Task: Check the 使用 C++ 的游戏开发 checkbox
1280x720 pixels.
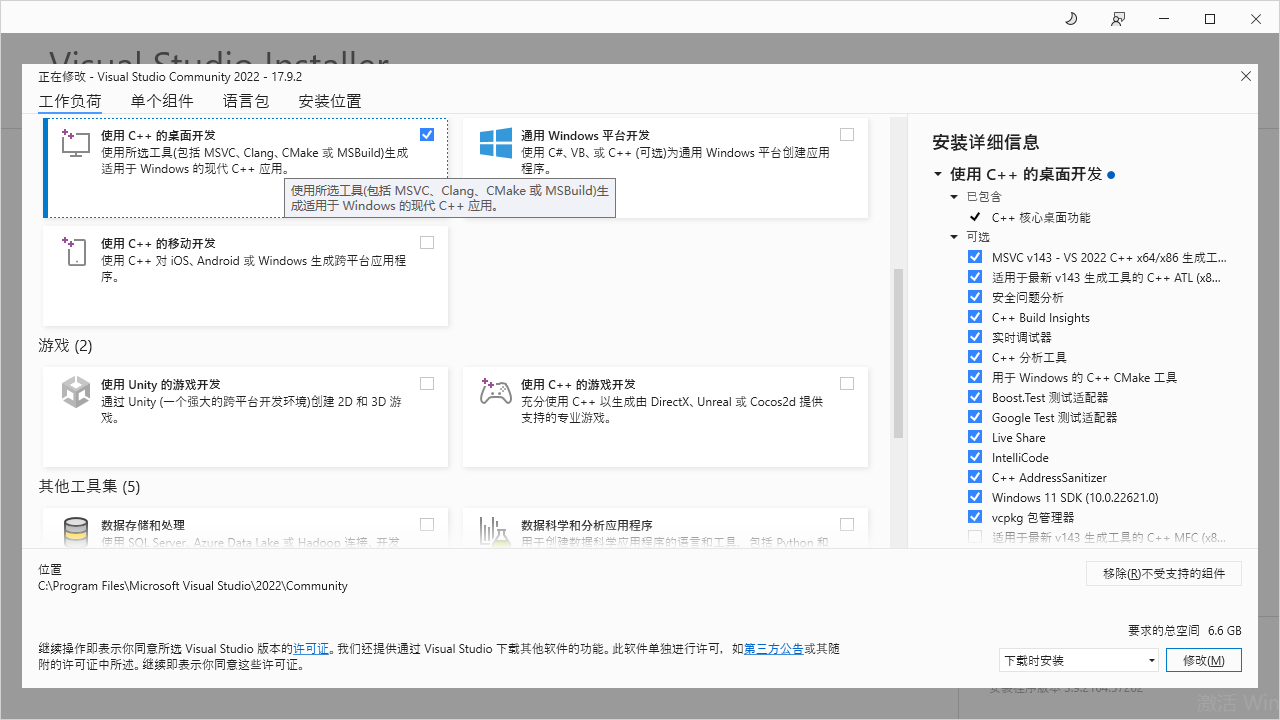Action: pos(847,383)
